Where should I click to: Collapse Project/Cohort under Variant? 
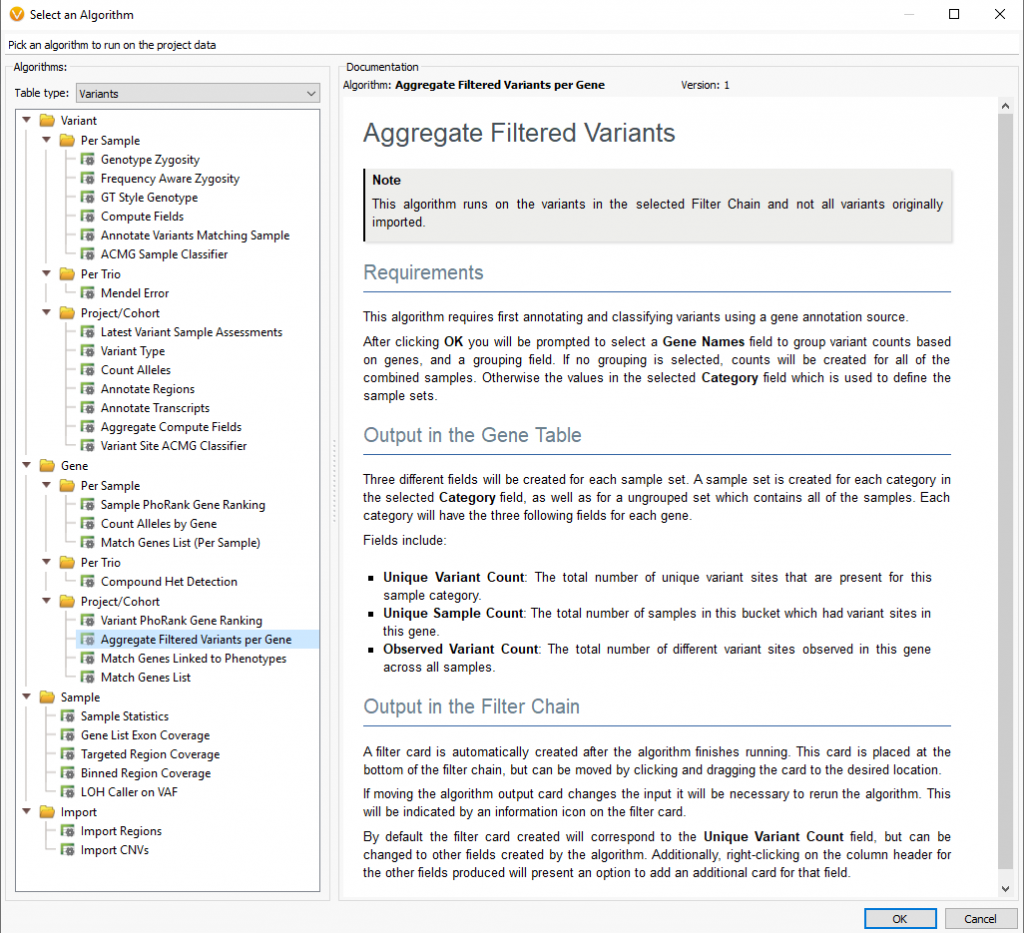[46, 312]
